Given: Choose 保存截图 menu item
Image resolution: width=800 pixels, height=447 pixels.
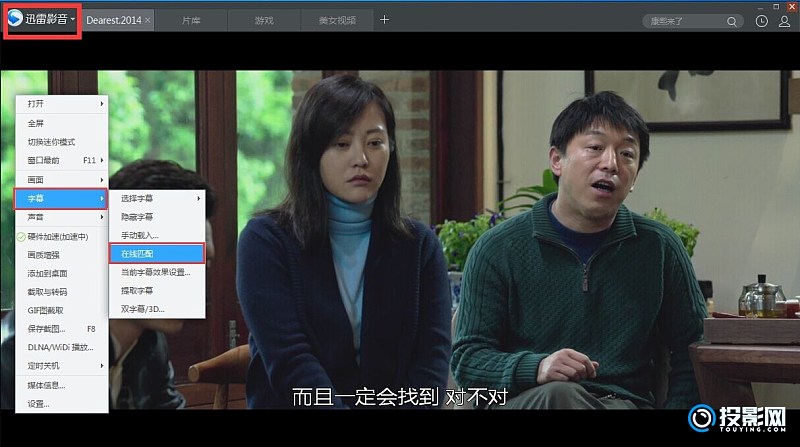Looking at the screenshot, I should 62,329.
